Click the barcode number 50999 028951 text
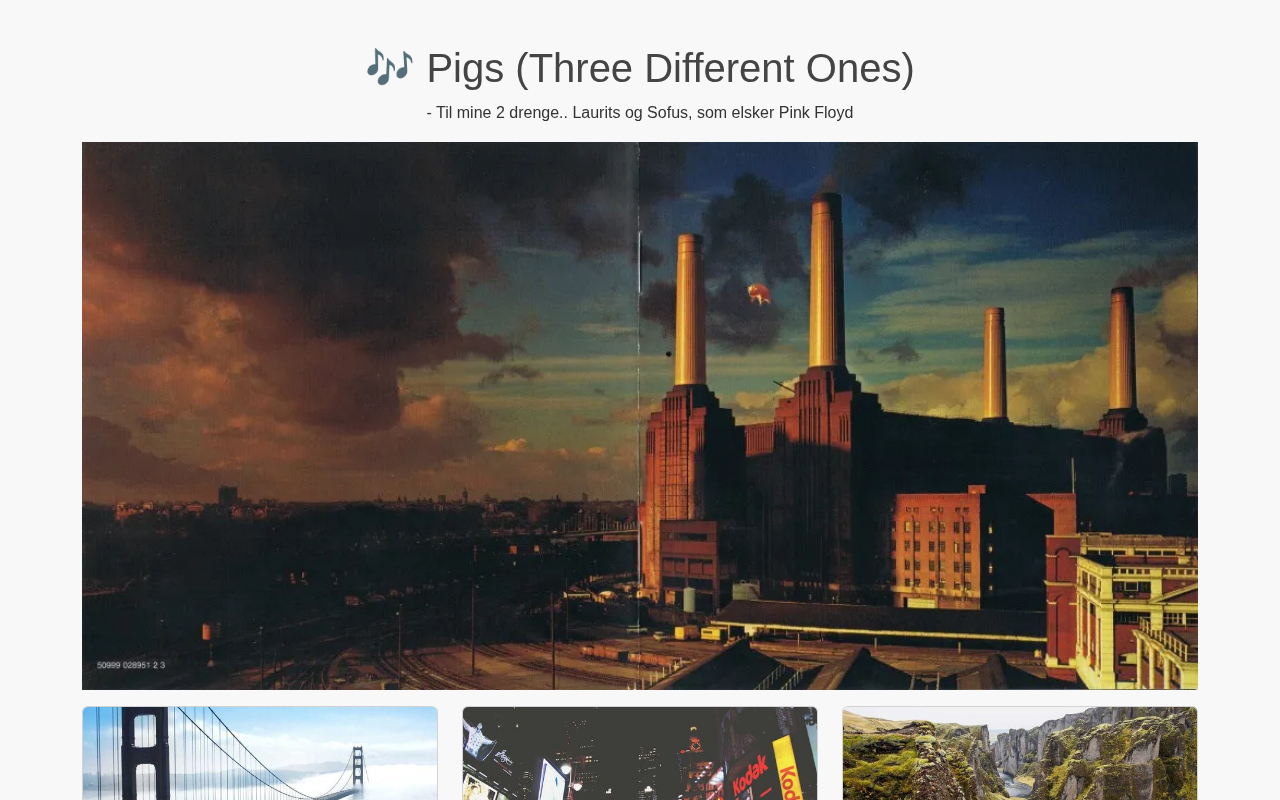Viewport: 1280px width, 800px height. pos(131,664)
